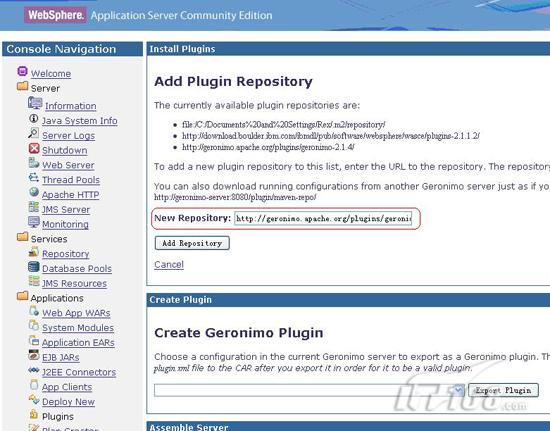Click the Java System Info icon

[x=34, y=119]
